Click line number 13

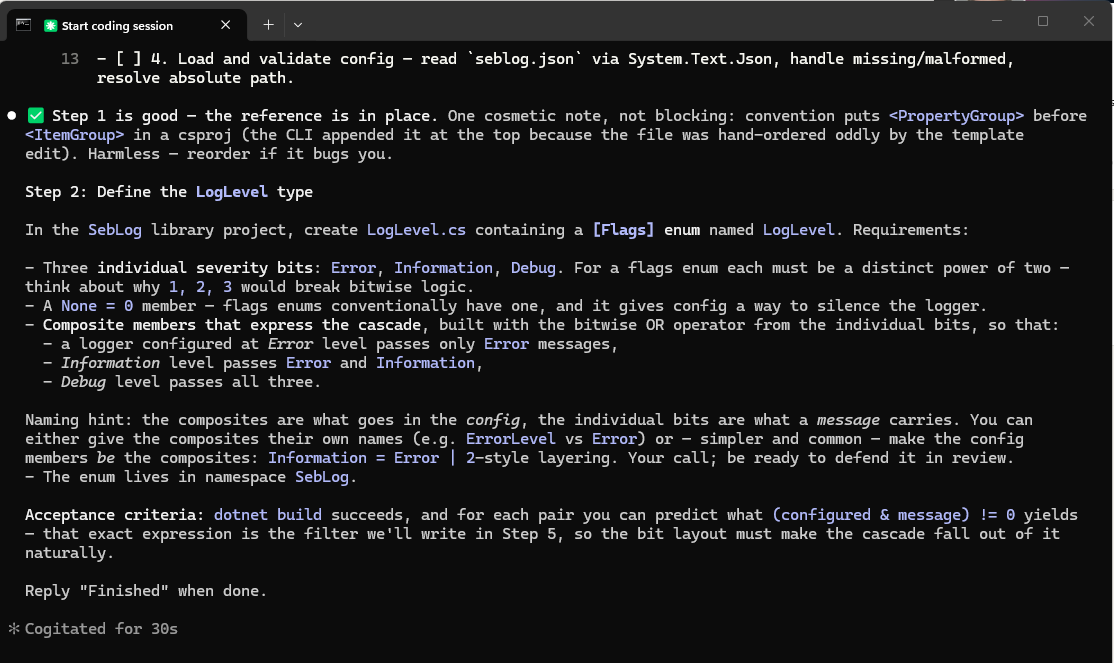(70, 59)
